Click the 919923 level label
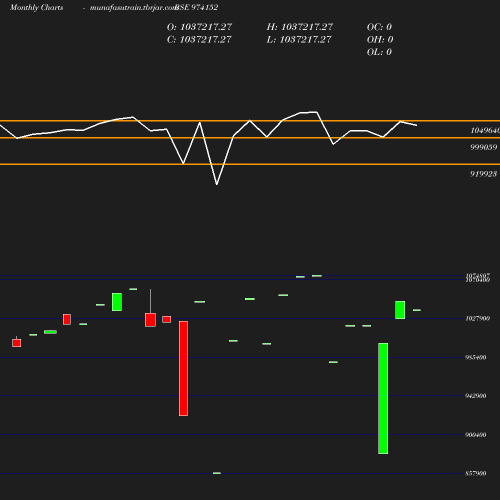Viewport: 500px width, 500px height. click(x=484, y=174)
